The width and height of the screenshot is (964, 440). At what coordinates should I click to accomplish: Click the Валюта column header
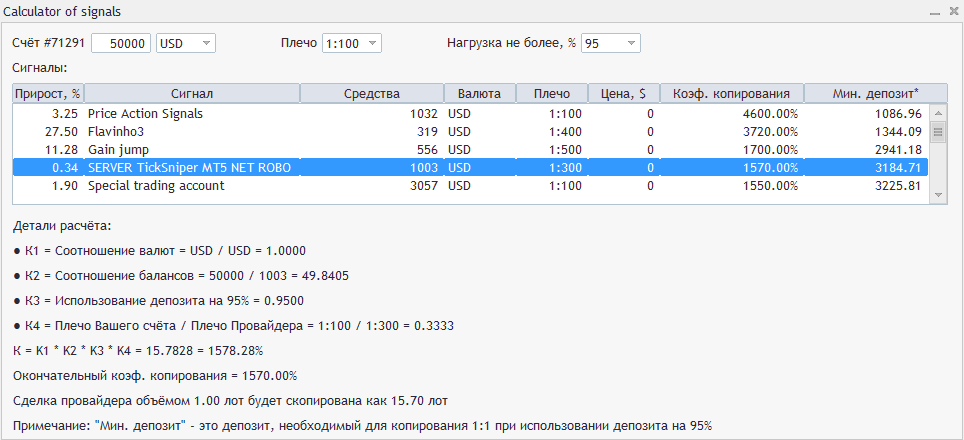(479, 93)
